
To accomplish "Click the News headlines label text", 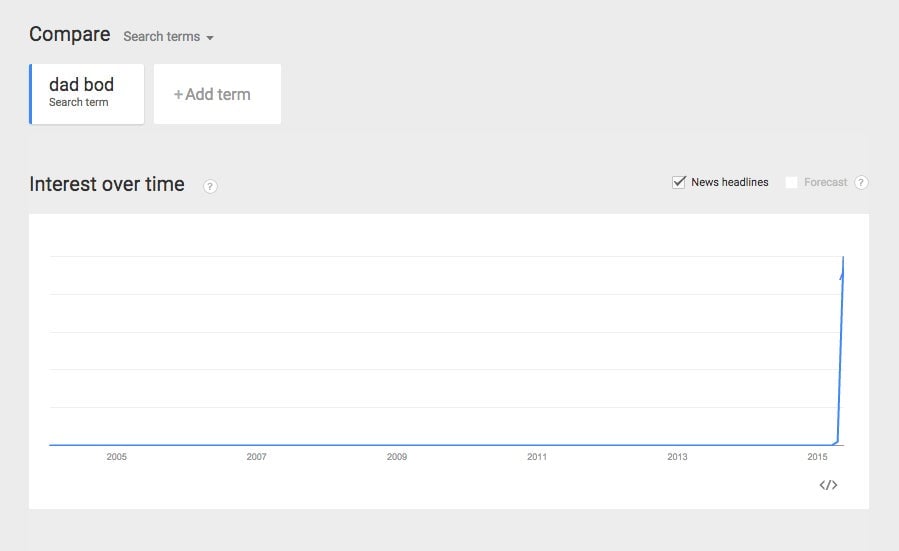I will pos(729,182).
